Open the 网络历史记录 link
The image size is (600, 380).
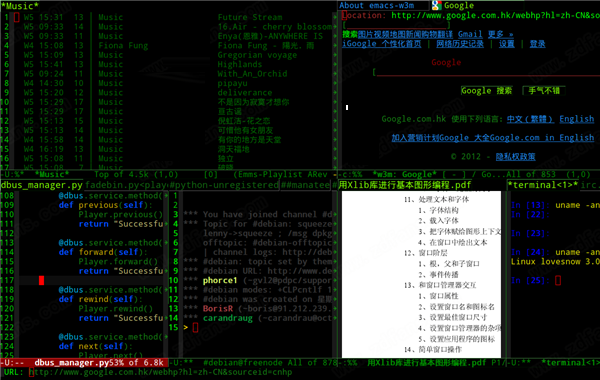coord(460,44)
